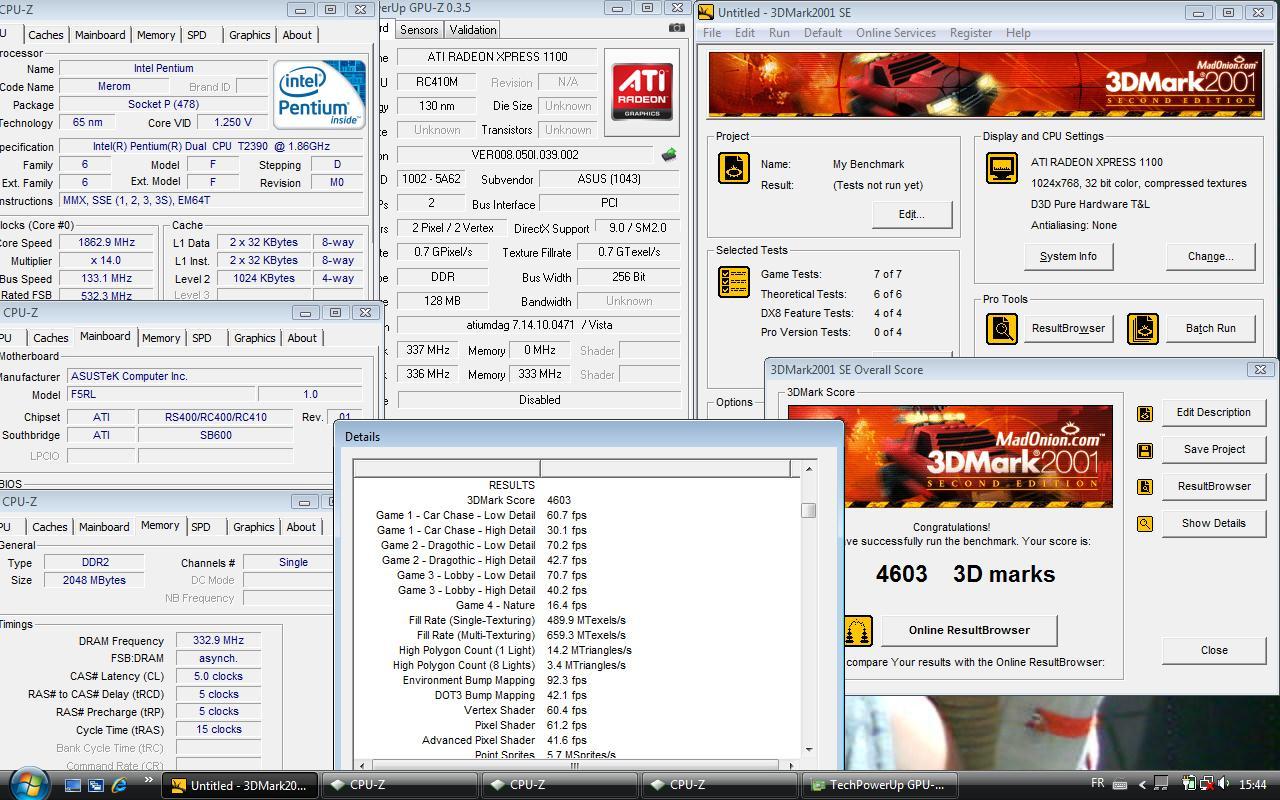This screenshot has width=1280, height=800.
Task: Click the network disconnected tray icon
Action: click(1207, 785)
